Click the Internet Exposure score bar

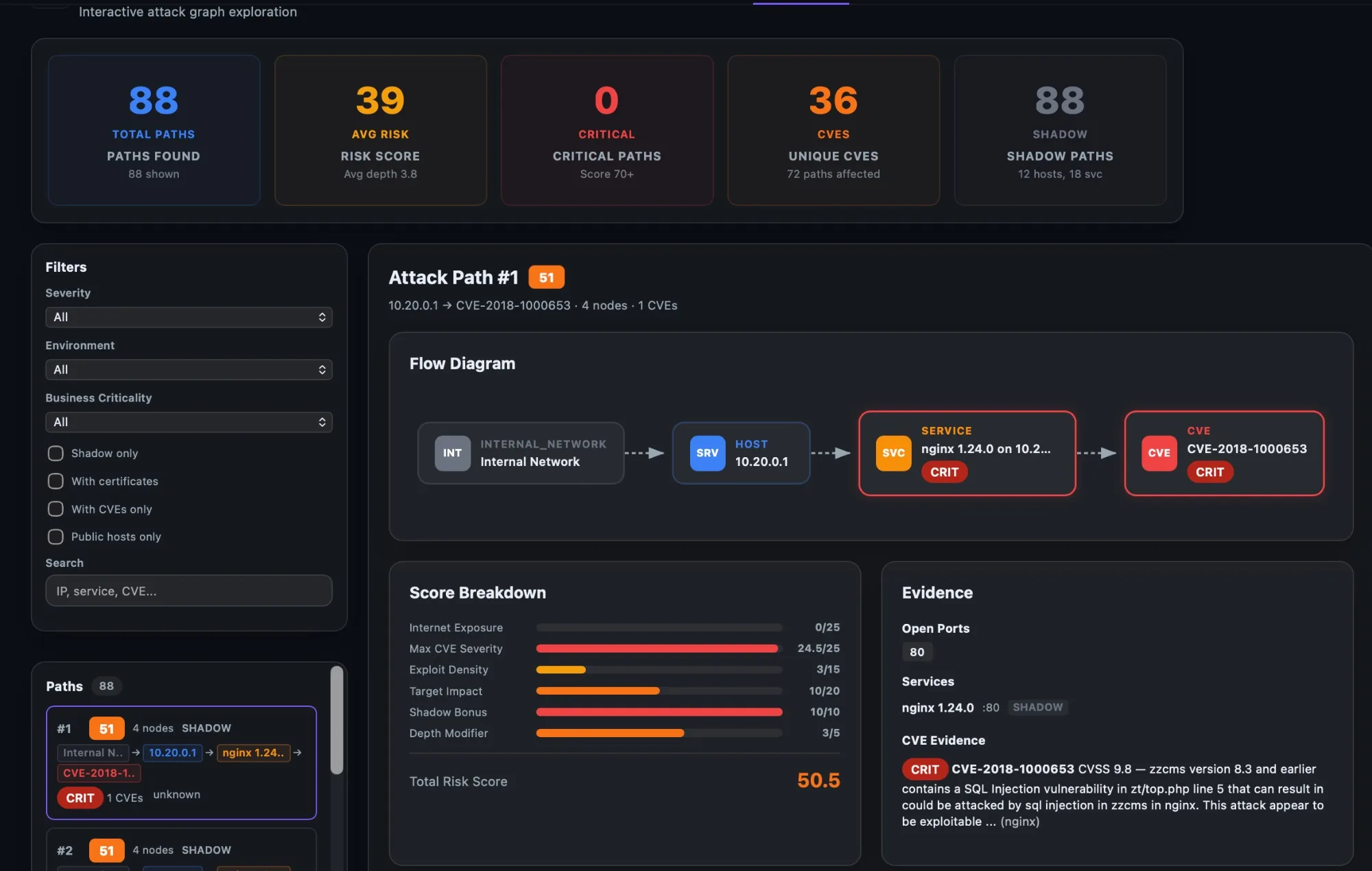click(x=659, y=627)
